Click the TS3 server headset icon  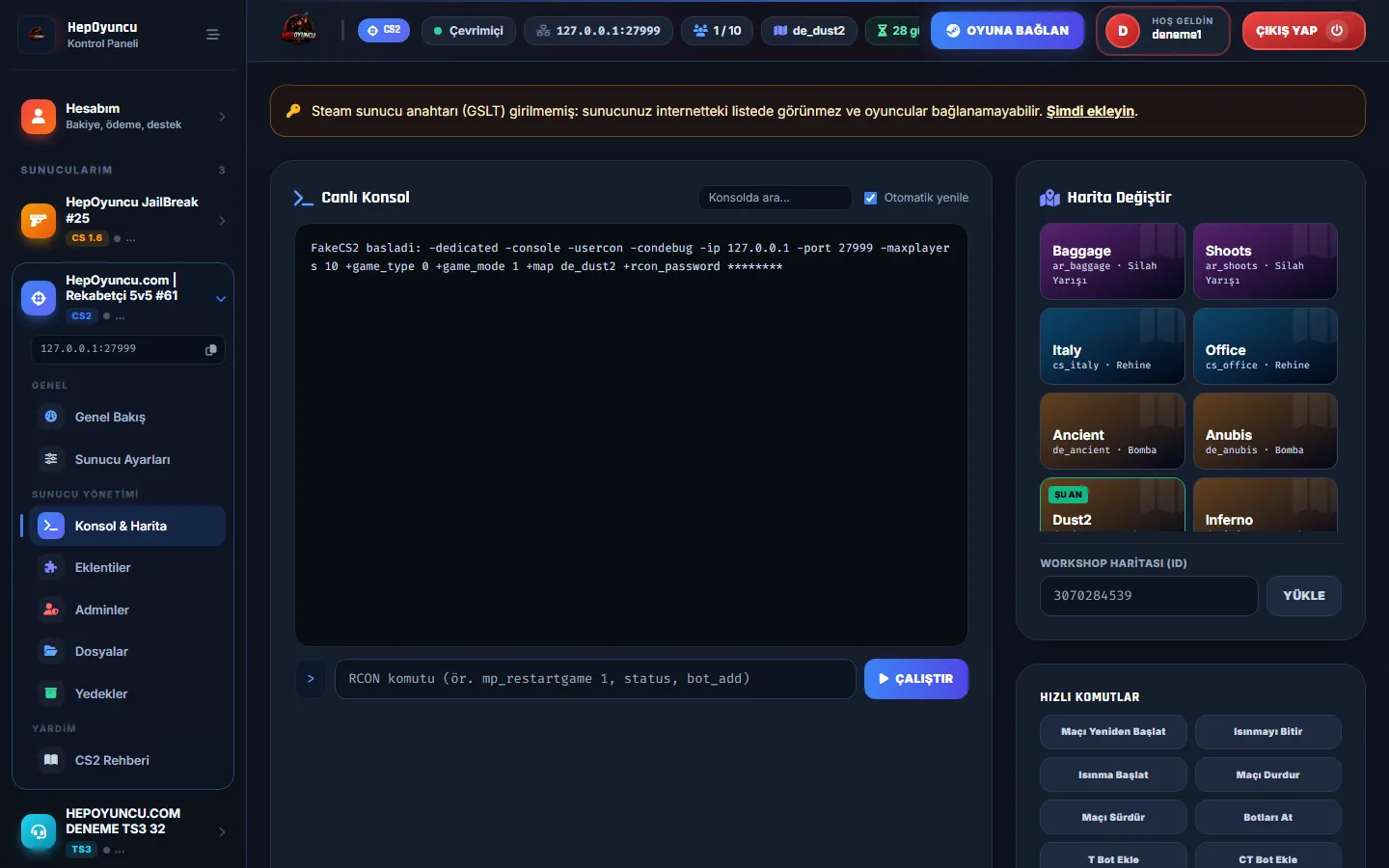39,831
